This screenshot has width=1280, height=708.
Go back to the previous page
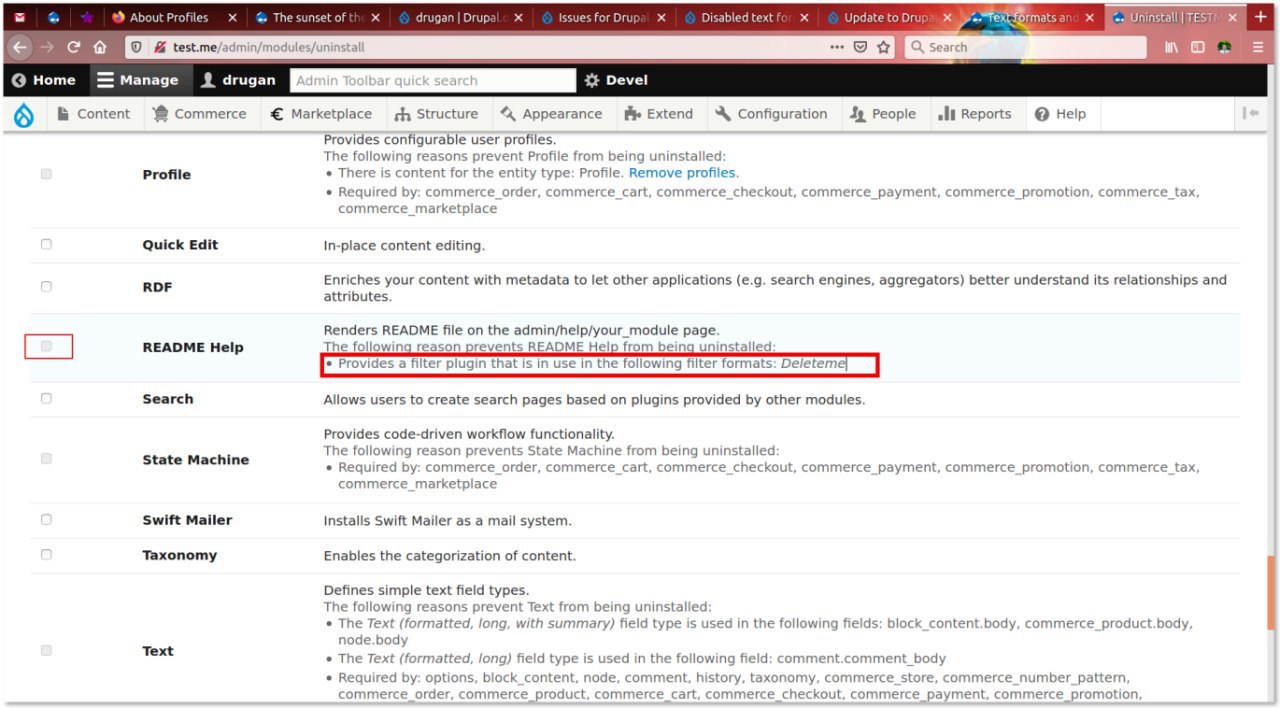(20, 47)
